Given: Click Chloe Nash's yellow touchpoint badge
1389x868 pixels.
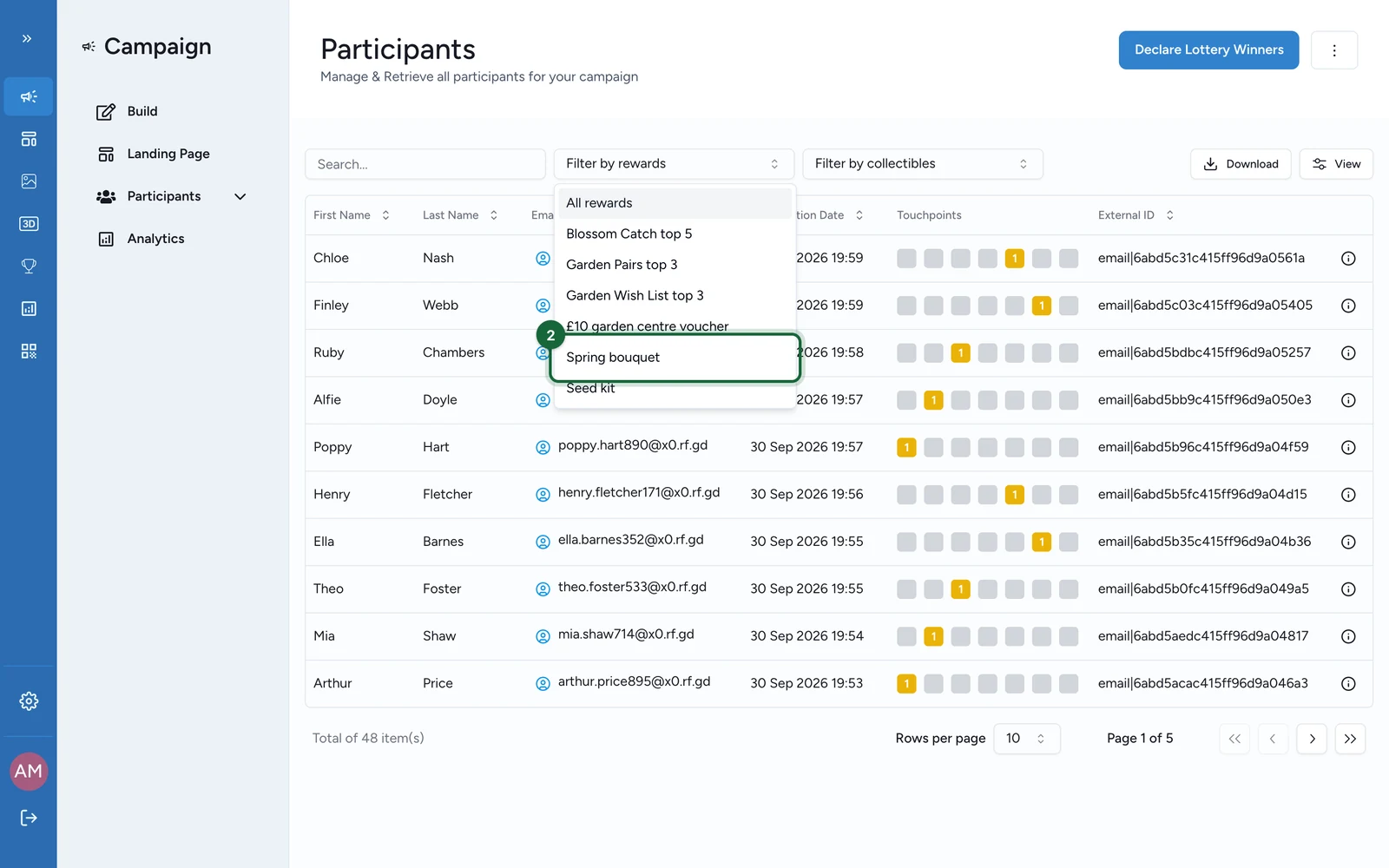Looking at the screenshot, I should pyautogui.click(x=1014, y=259).
